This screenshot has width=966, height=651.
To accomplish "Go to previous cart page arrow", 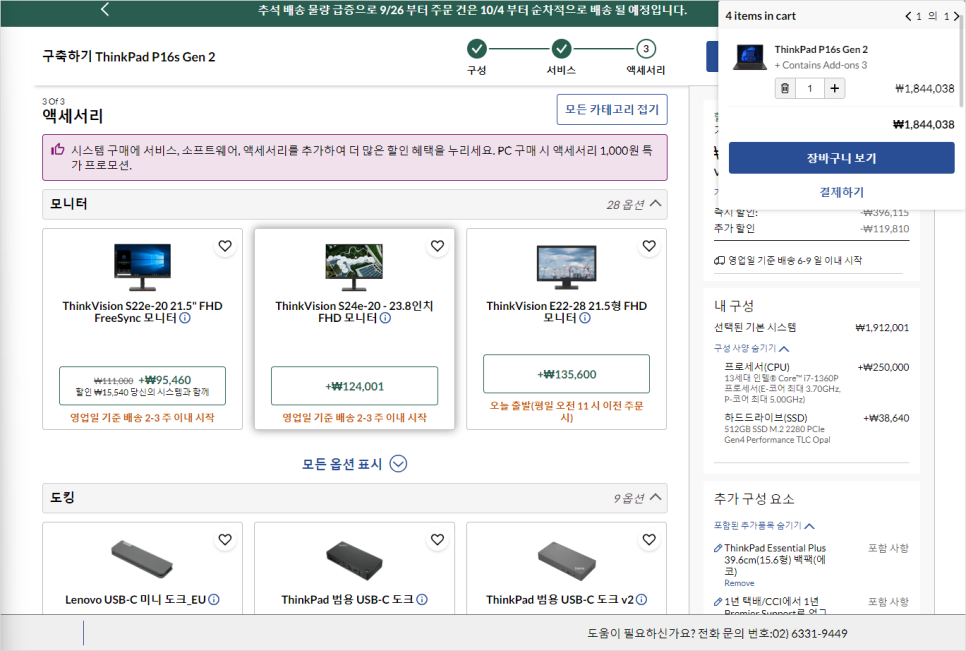I will click(908, 16).
